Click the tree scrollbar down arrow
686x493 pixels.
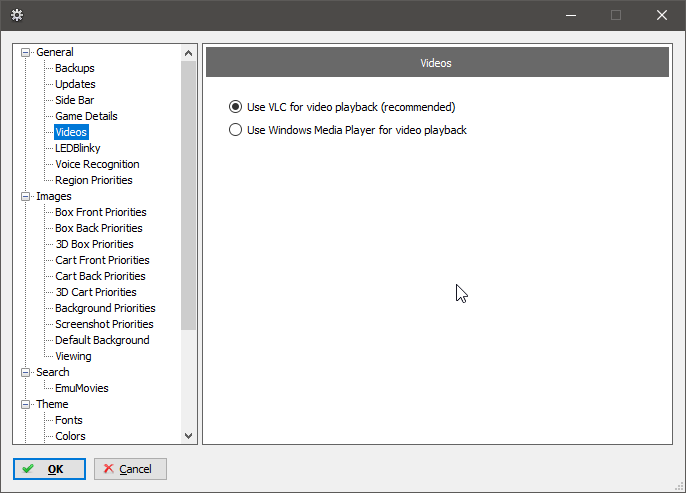point(189,435)
